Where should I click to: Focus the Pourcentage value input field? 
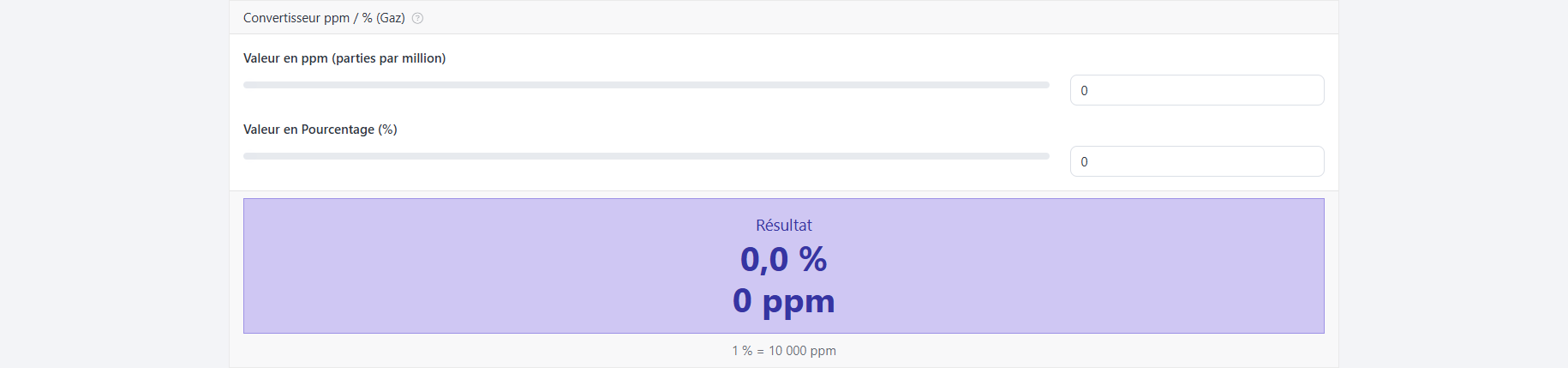(1197, 161)
